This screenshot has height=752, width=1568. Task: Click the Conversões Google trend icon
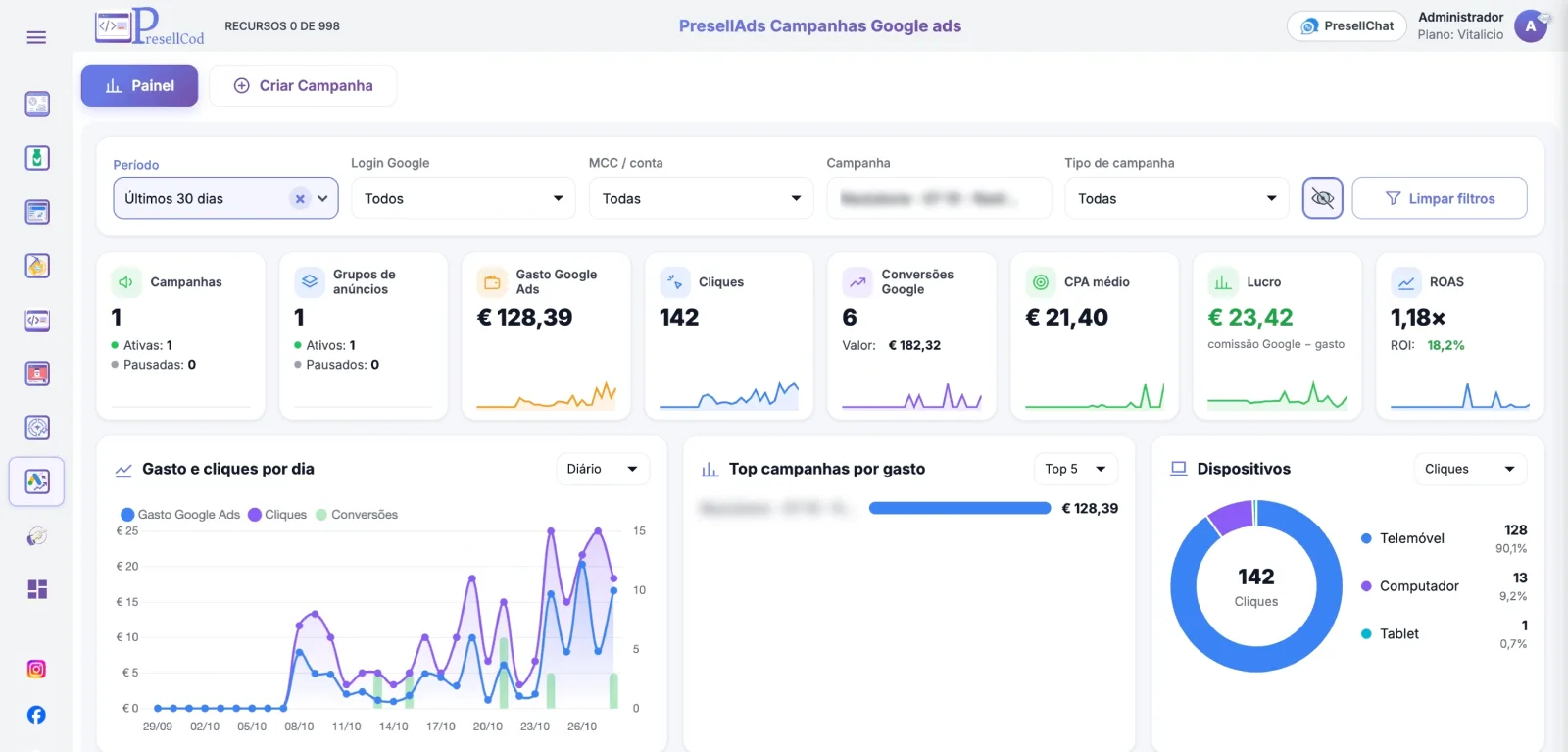tap(857, 282)
